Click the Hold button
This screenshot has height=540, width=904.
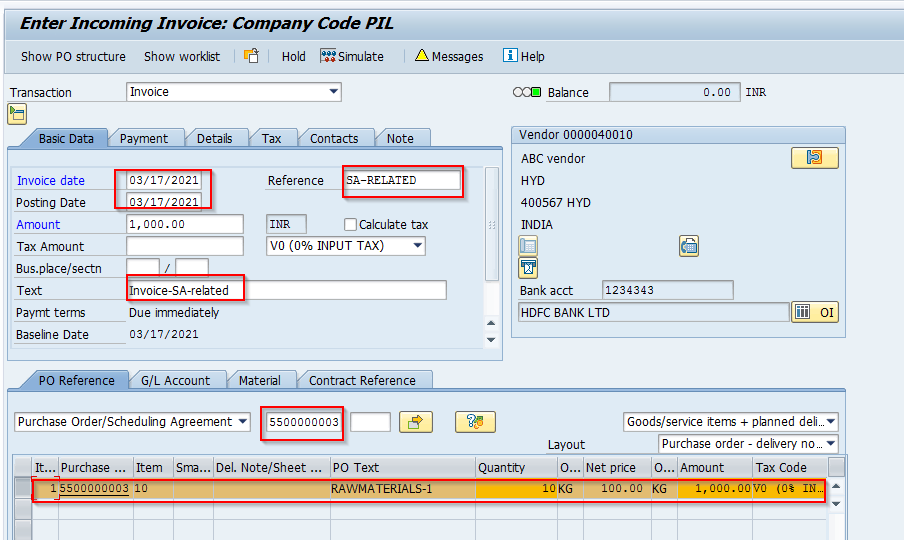[293, 56]
